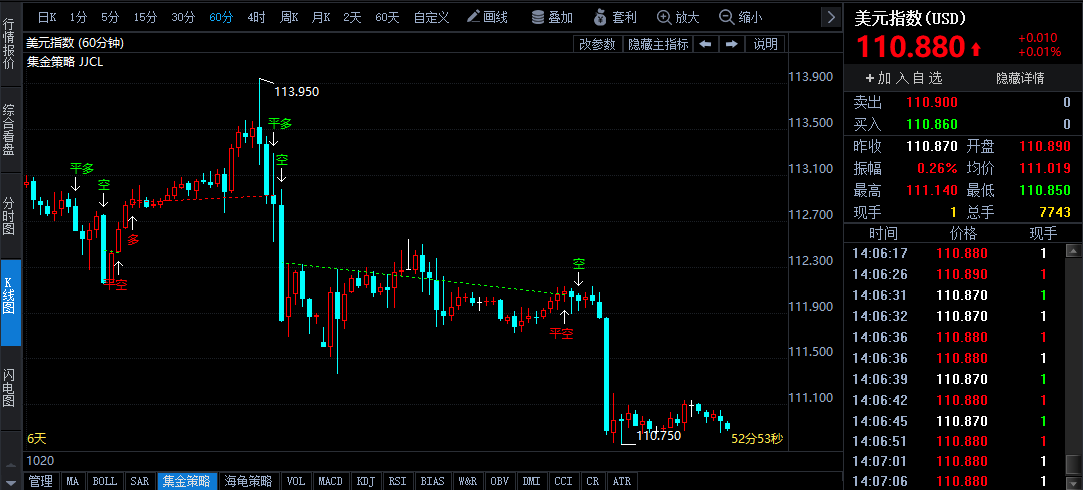Choose the 60天 timeframe
Viewport: 1083px width, 490px height.
pyautogui.click(x=387, y=17)
